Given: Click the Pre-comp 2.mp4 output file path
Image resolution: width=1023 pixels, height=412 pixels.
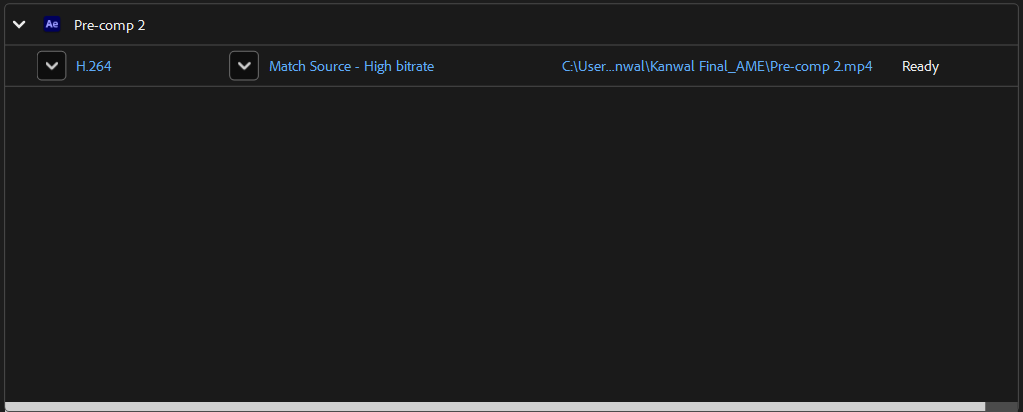Looking at the screenshot, I should point(717,67).
